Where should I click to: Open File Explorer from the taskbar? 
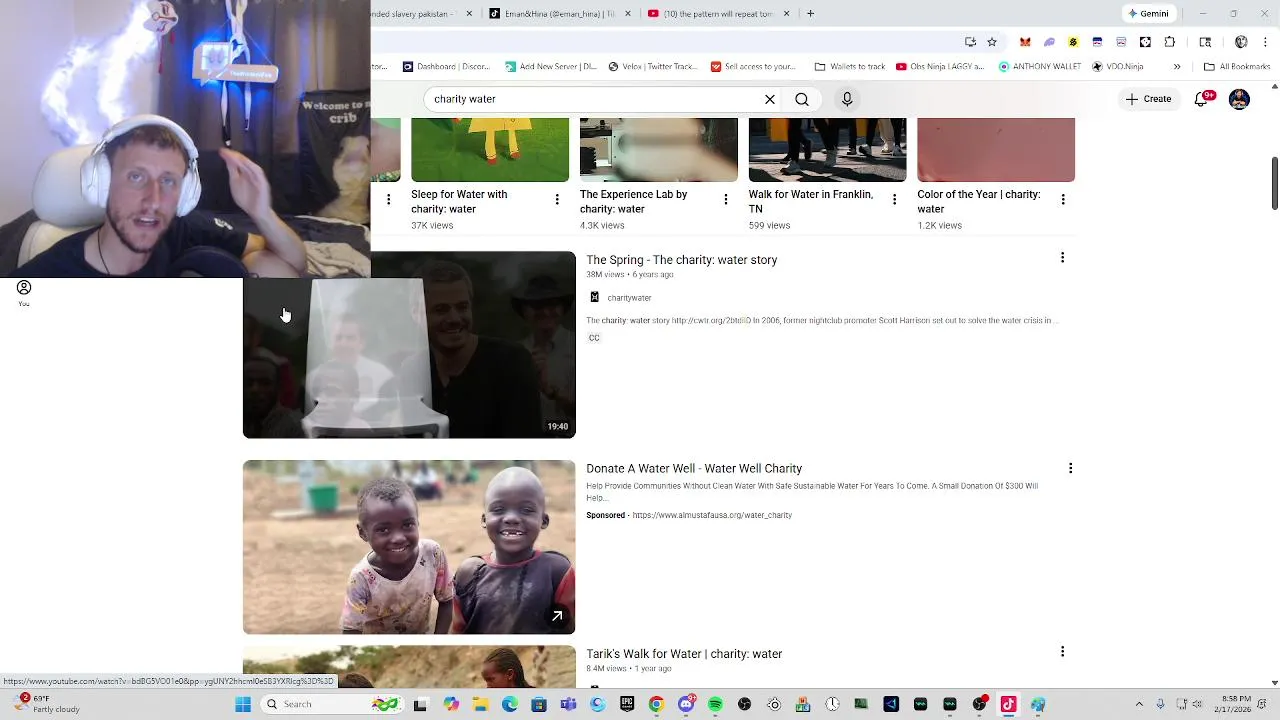point(480,704)
